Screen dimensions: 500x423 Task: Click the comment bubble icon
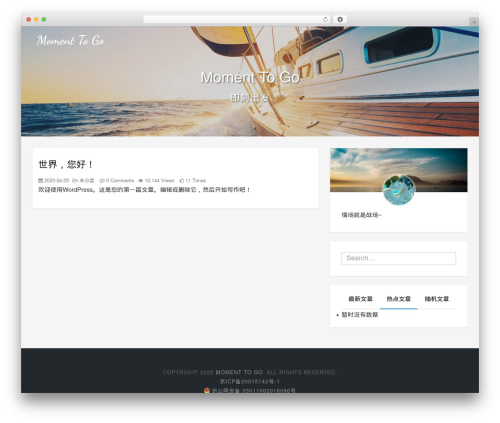pyautogui.click(x=102, y=181)
